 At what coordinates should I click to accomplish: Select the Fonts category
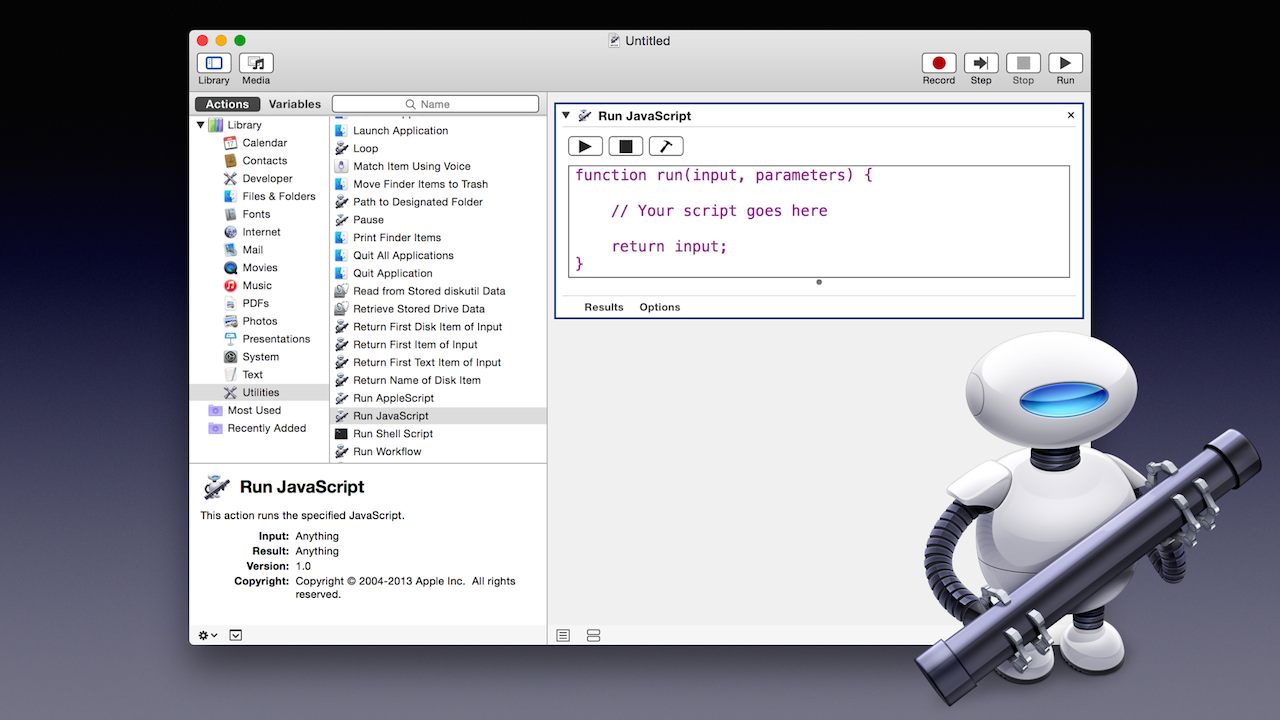256,215
